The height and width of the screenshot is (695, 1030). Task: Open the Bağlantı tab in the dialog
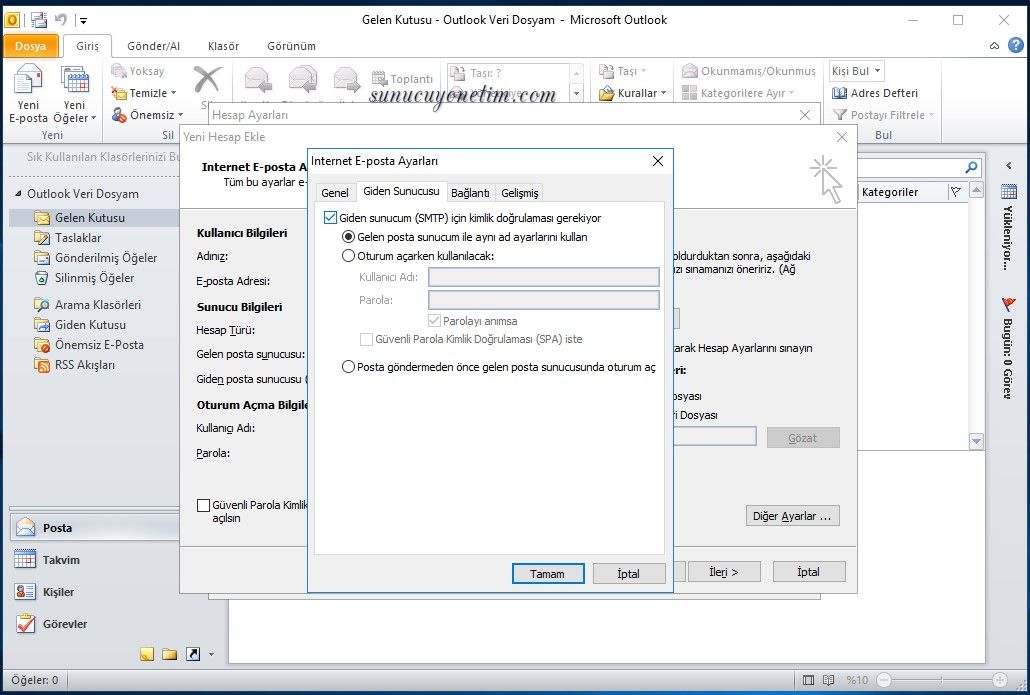[470, 192]
